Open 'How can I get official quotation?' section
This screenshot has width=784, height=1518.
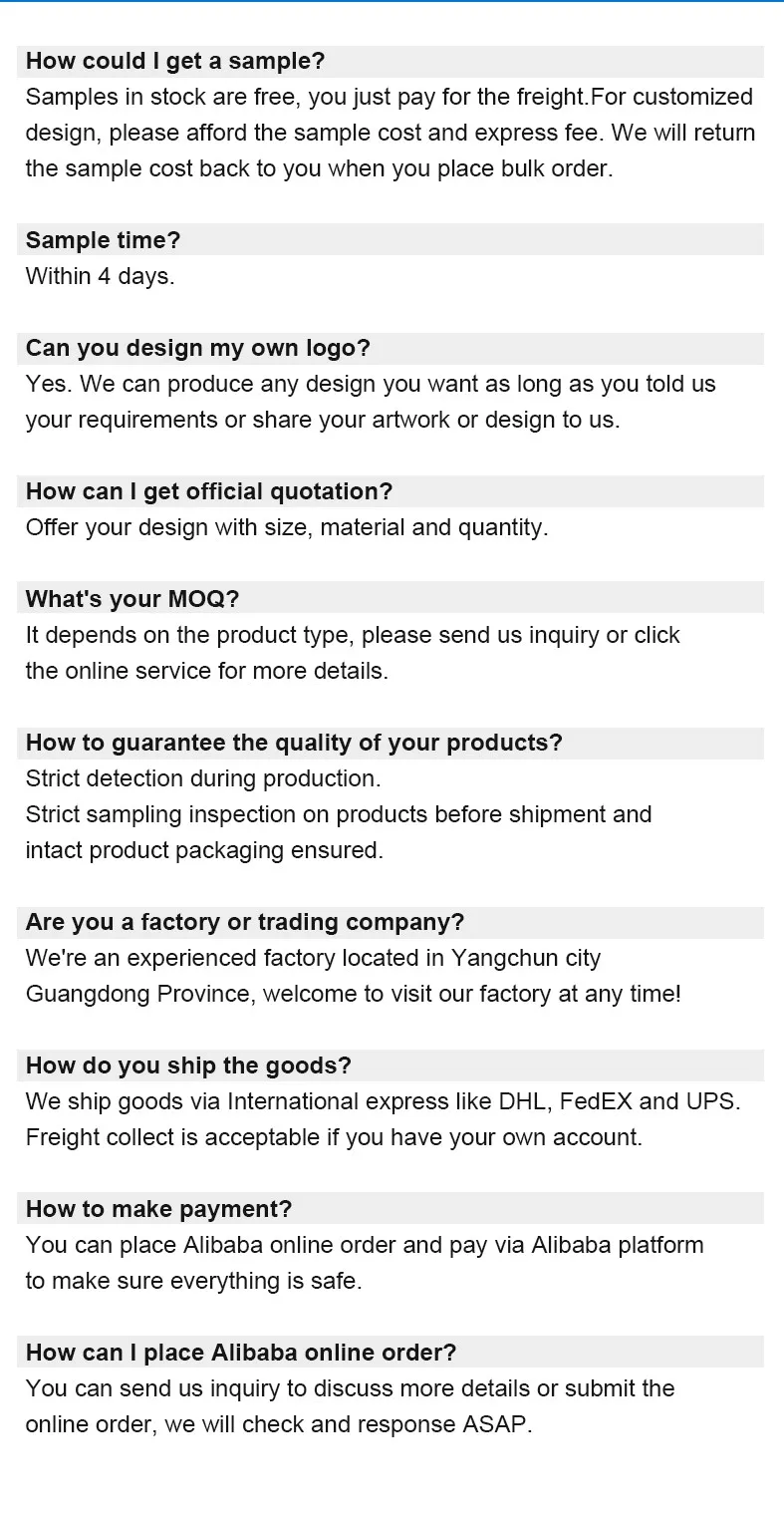tap(209, 491)
